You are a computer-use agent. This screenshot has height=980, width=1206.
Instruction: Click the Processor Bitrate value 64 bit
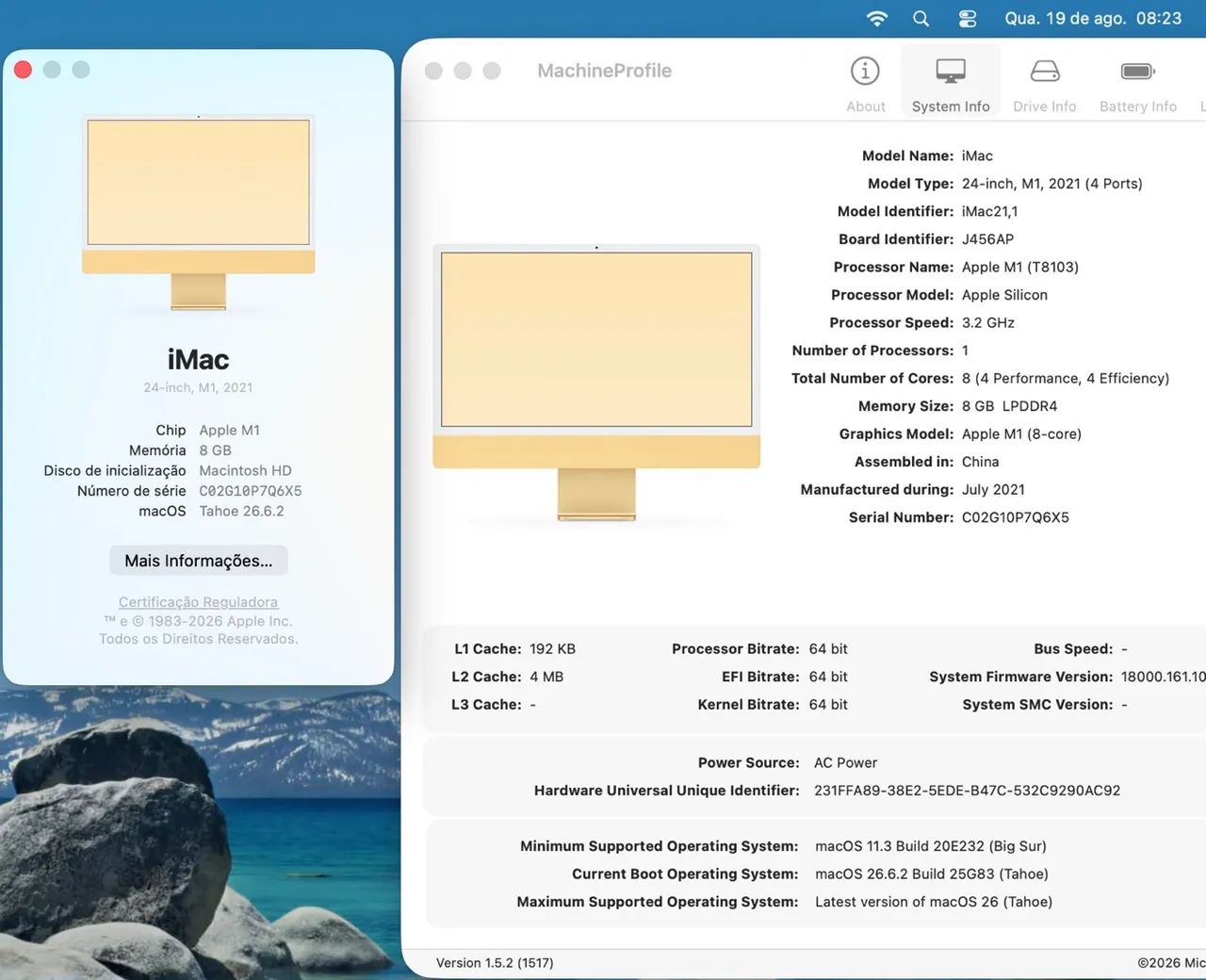pyautogui.click(x=828, y=649)
